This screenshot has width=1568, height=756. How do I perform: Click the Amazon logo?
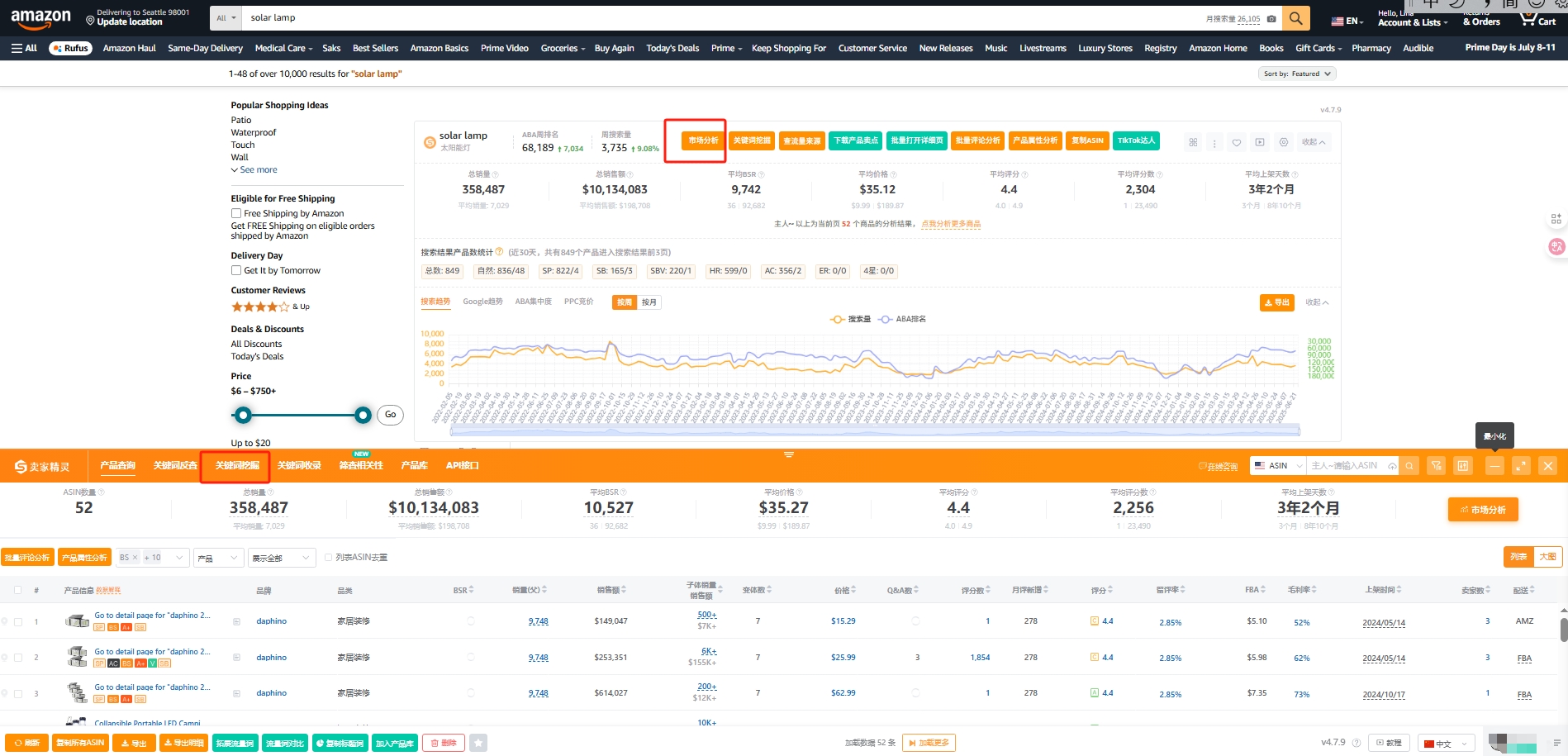point(40,17)
